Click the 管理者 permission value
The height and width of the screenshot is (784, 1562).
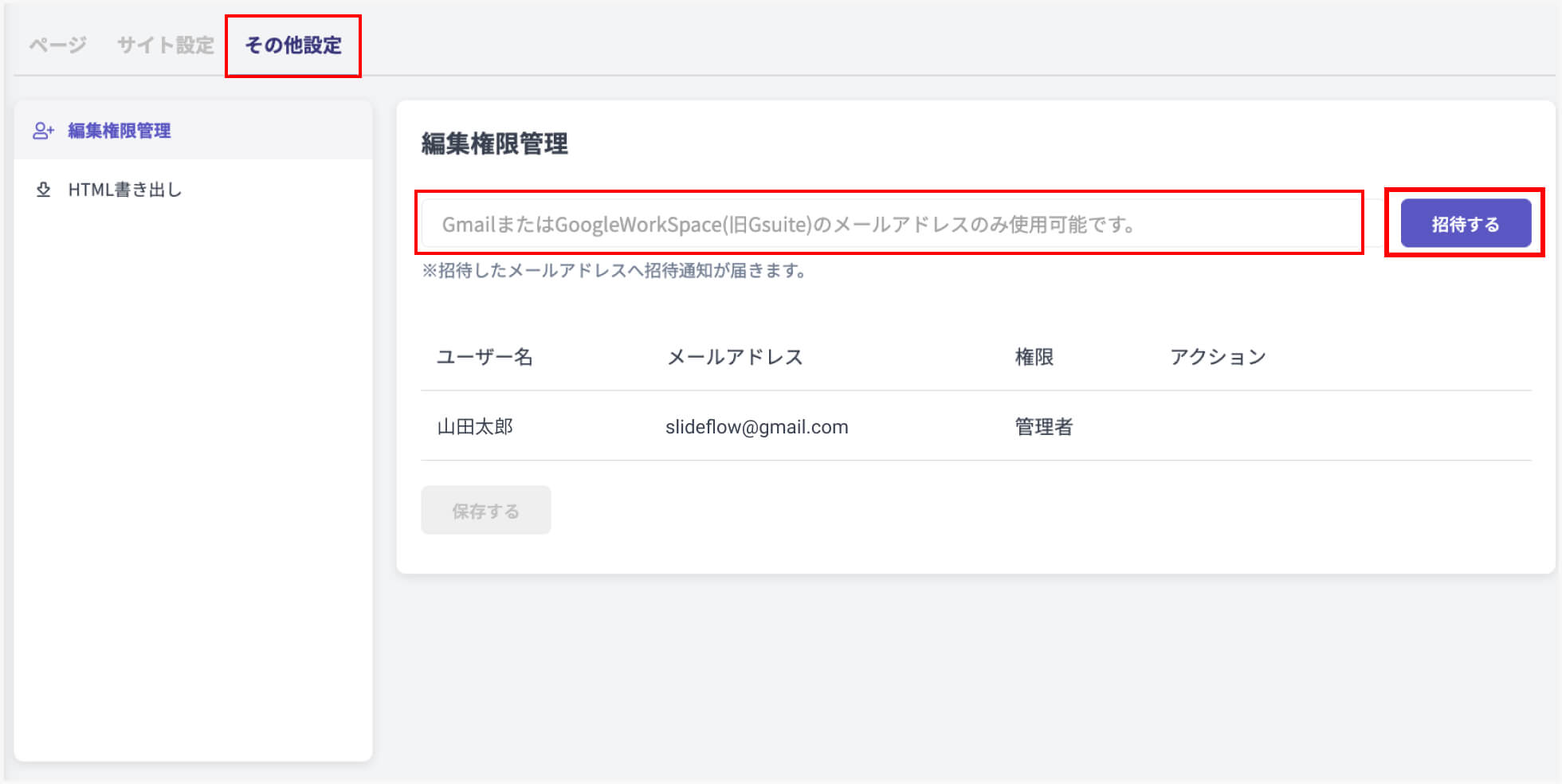[1042, 427]
